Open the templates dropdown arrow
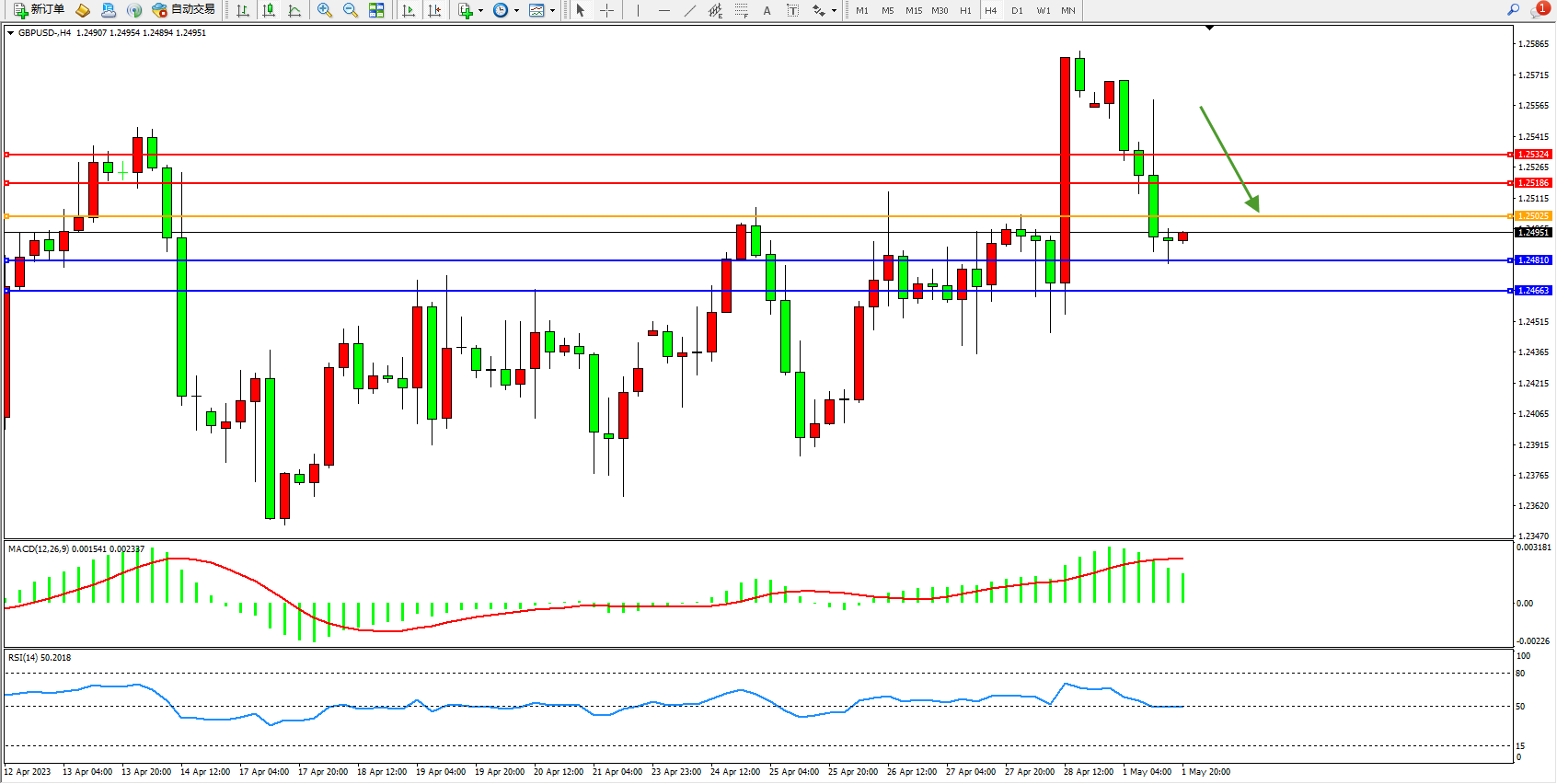The image size is (1557, 784). click(552, 11)
